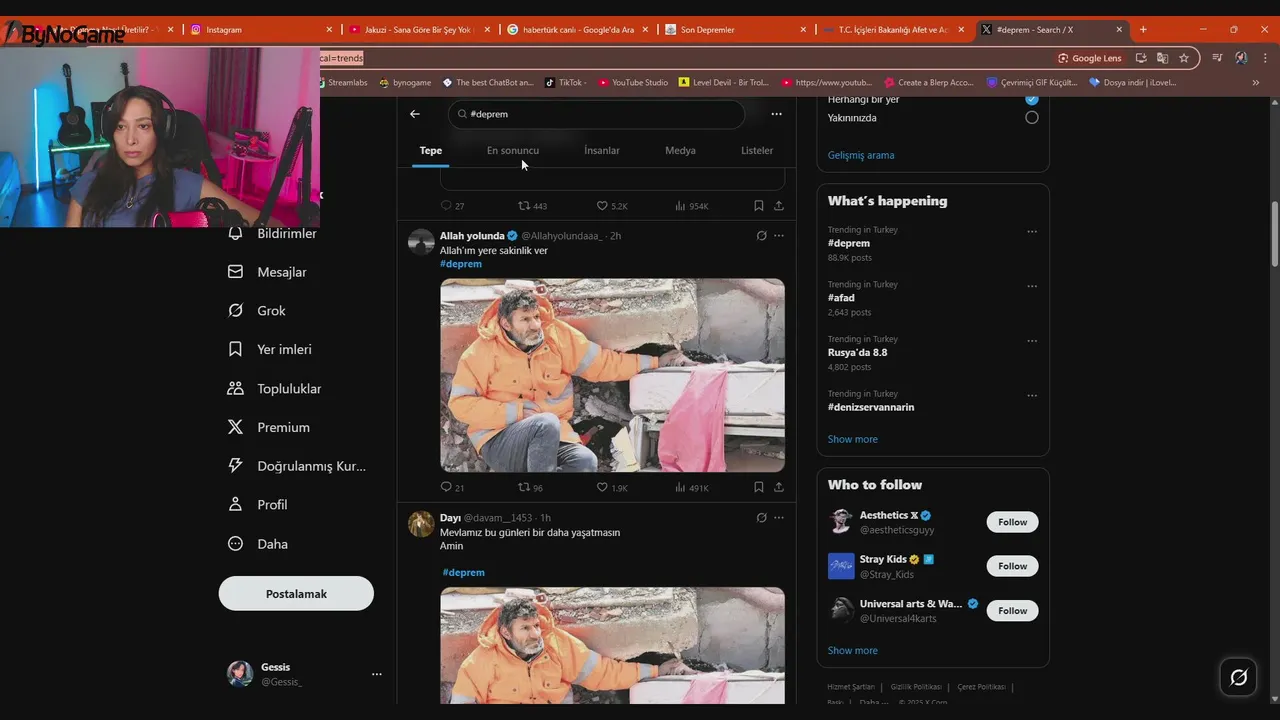Image resolution: width=1280 pixels, height=720 pixels.
Task: Open the more options on the Allah yolunda post
Action: pyautogui.click(x=779, y=236)
